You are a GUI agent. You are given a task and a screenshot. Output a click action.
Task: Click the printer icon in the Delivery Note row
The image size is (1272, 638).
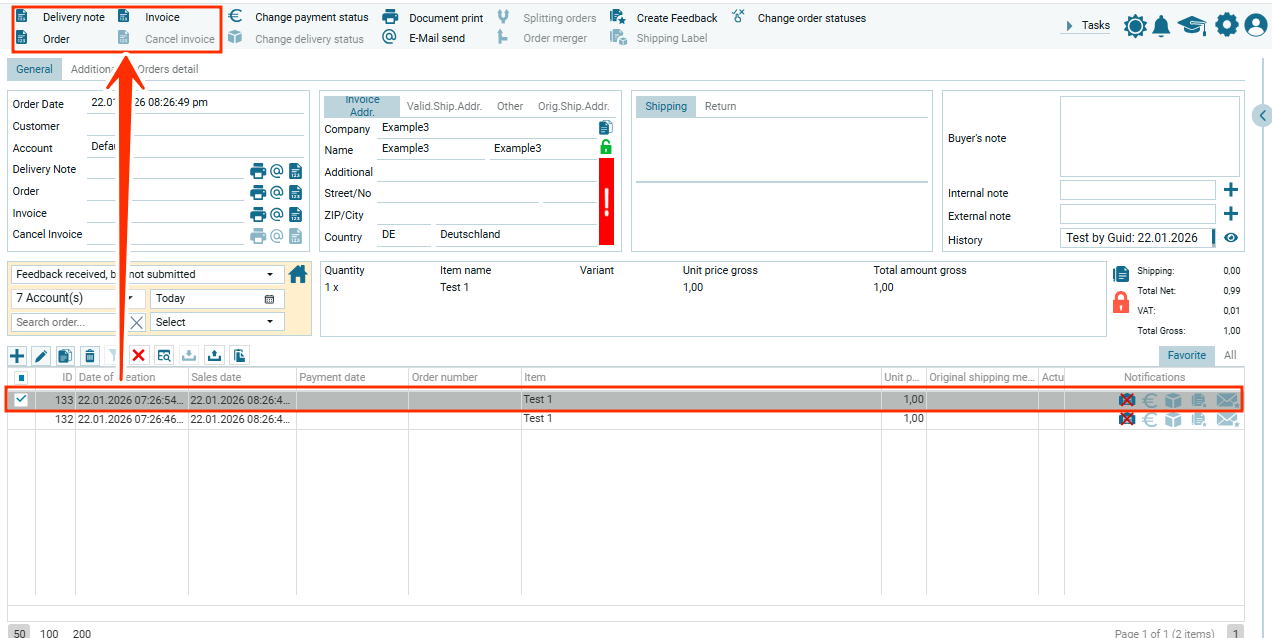click(258, 171)
